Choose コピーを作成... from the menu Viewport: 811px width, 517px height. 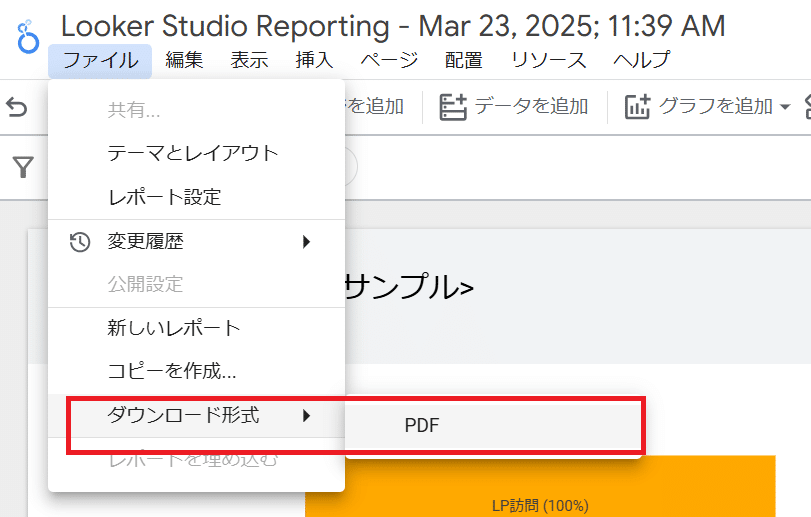point(197,371)
